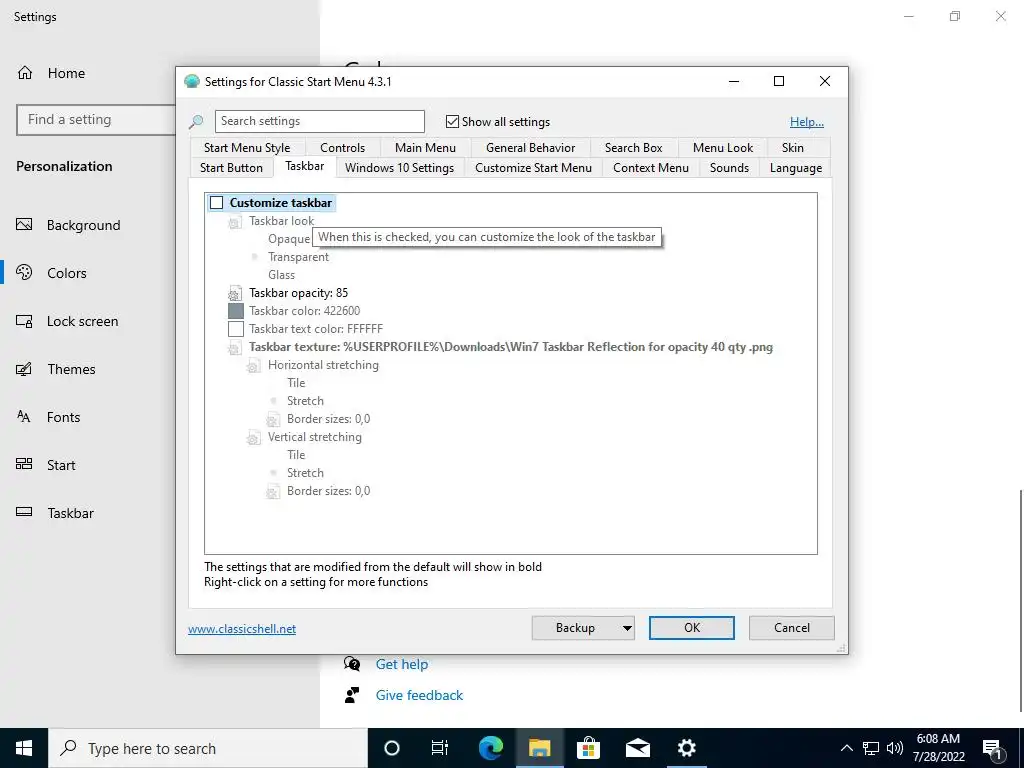The height and width of the screenshot is (768, 1024).
Task: Open the Help... link
Action: coord(807,122)
